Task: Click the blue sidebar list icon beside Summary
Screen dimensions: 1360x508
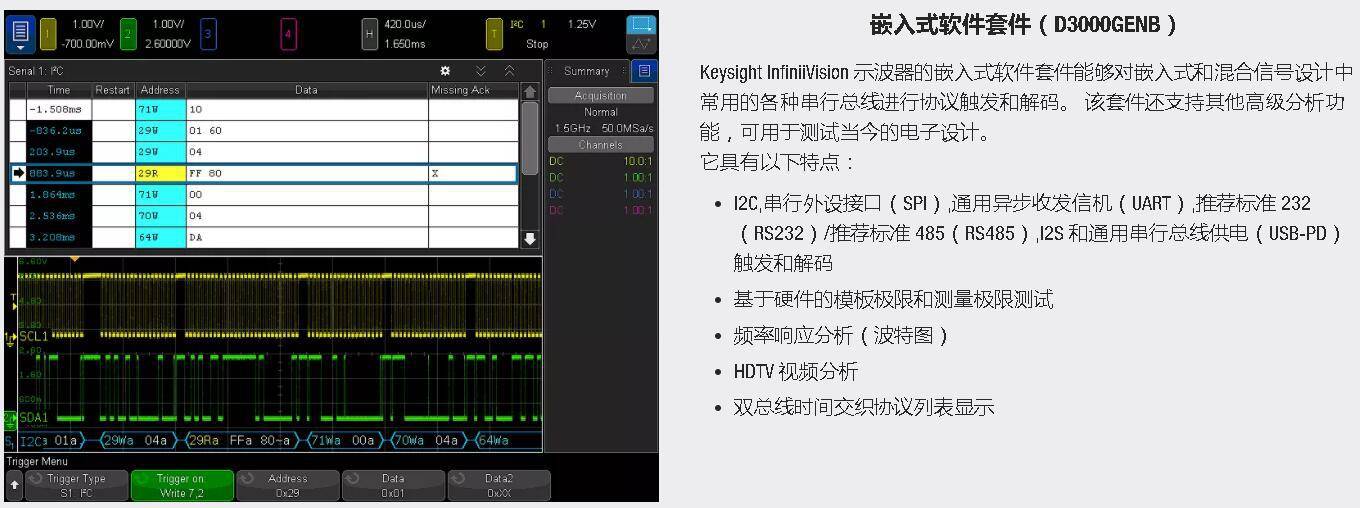Action: pos(644,71)
